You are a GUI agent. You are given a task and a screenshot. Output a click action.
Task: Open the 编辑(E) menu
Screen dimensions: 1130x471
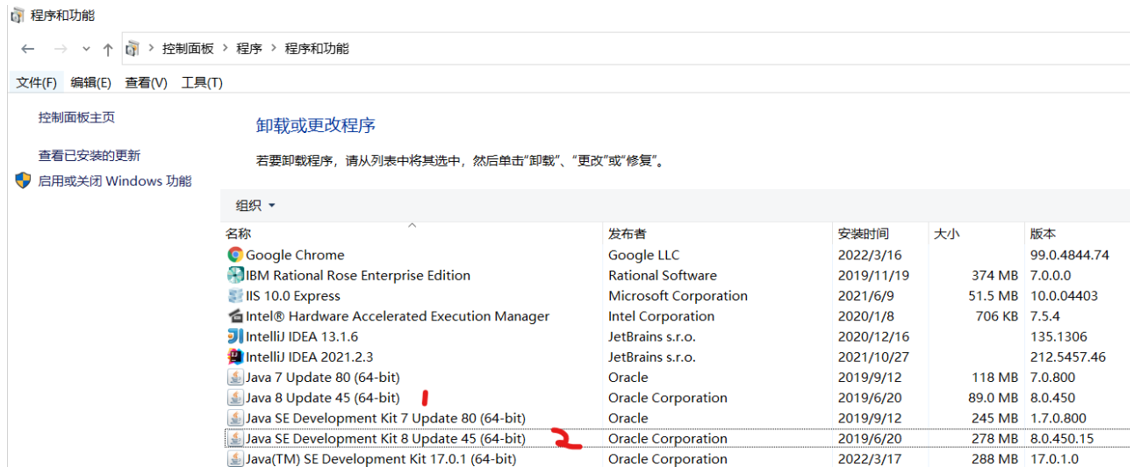point(91,83)
